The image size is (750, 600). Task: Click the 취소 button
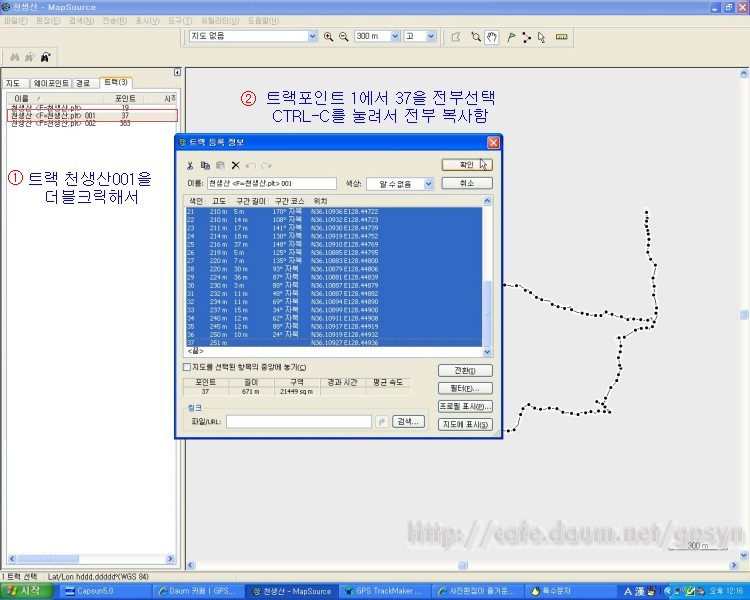pyautogui.click(x=466, y=183)
